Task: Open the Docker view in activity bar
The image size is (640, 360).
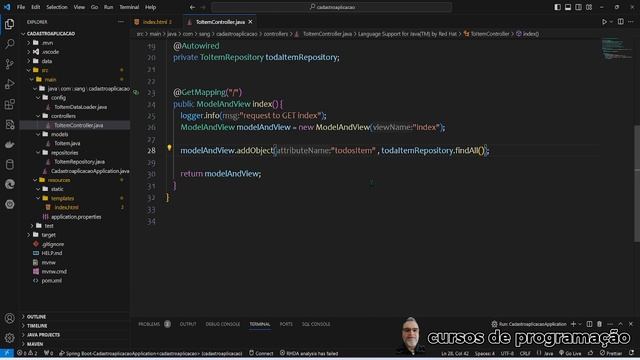Action: coord(9,144)
